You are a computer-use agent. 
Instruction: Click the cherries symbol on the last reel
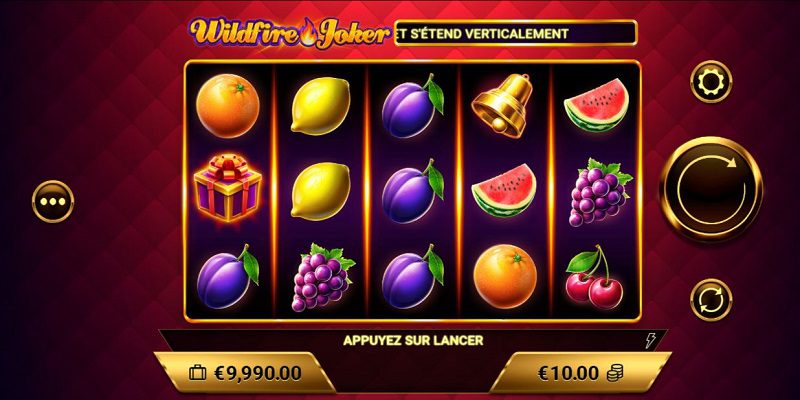click(595, 277)
